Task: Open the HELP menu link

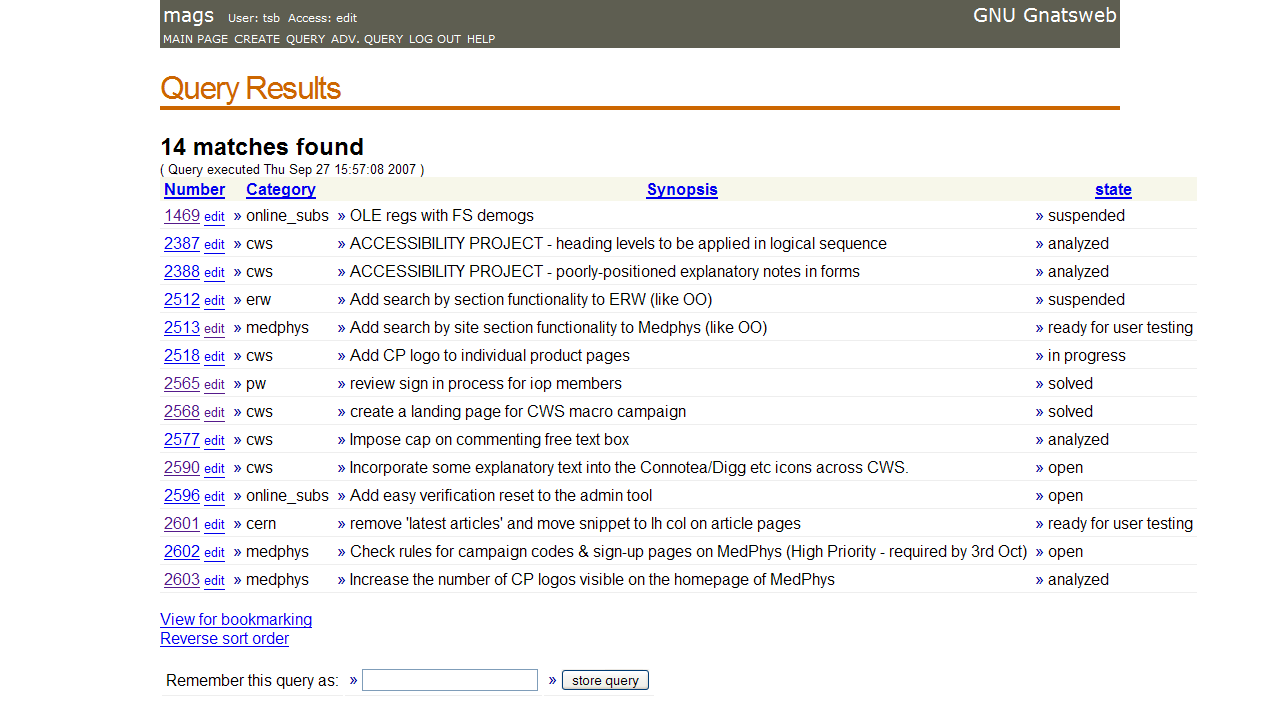Action: pyautogui.click(x=481, y=39)
